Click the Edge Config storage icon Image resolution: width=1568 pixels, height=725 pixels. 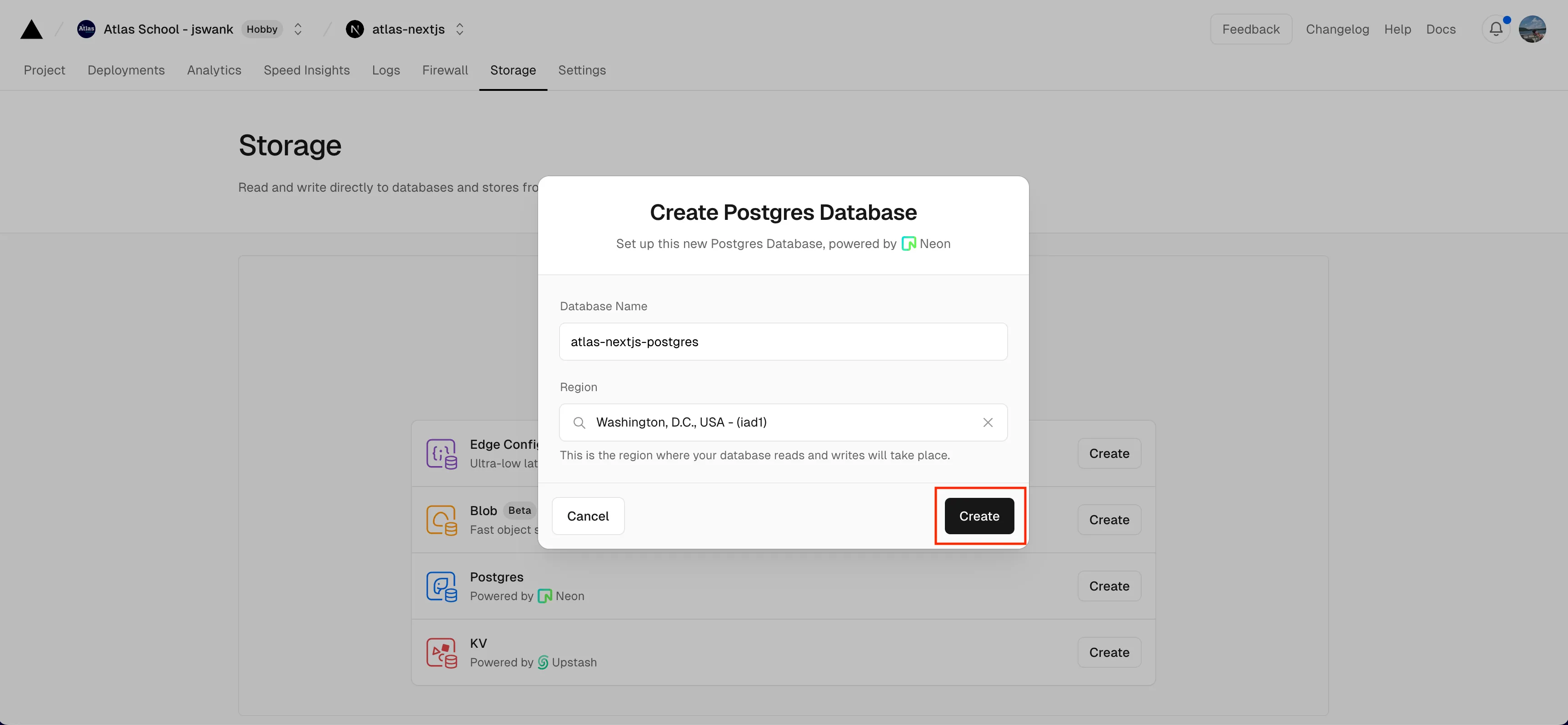click(x=441, y=454)
